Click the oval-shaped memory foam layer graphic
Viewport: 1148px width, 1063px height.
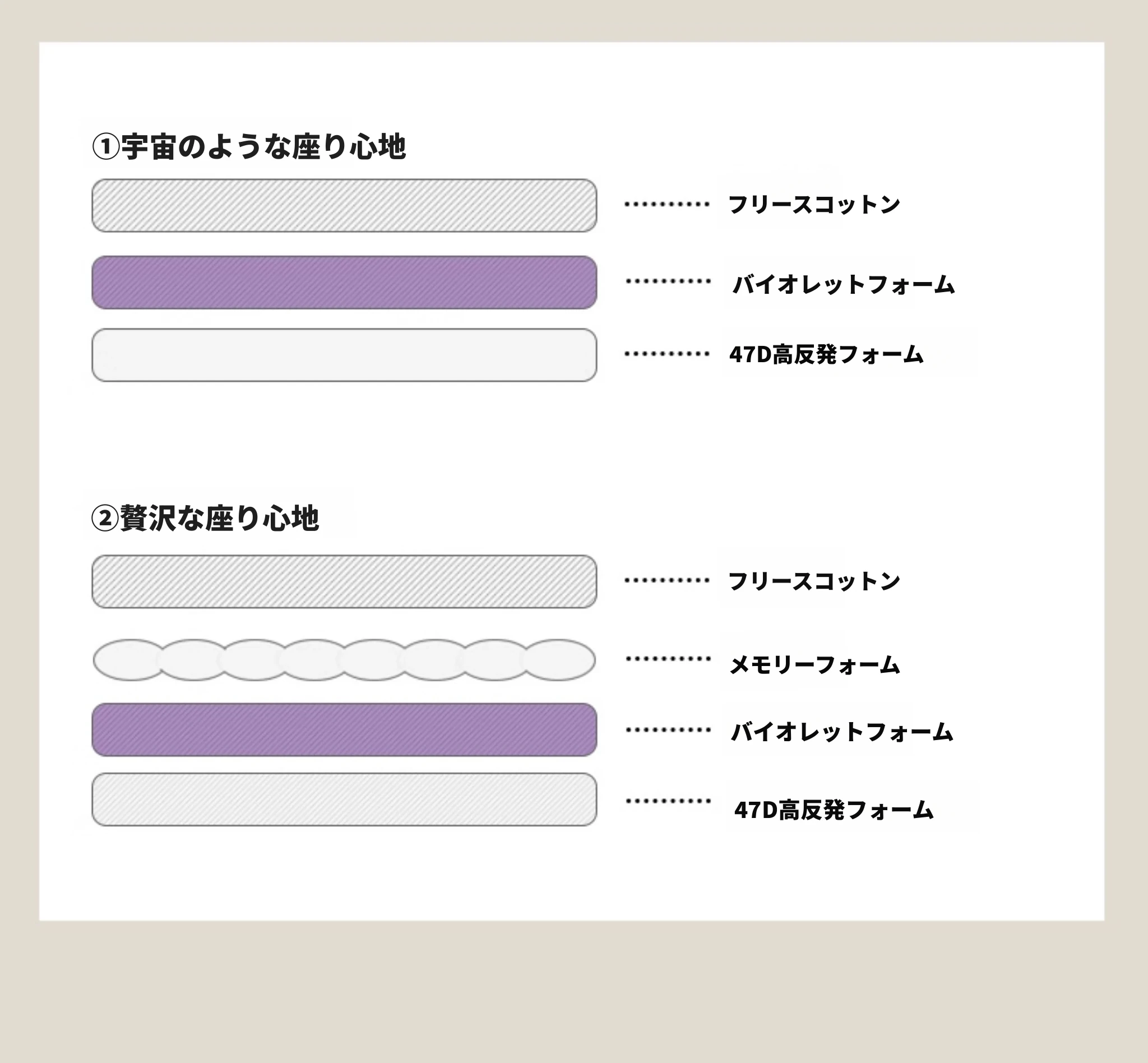click(344, 660)
